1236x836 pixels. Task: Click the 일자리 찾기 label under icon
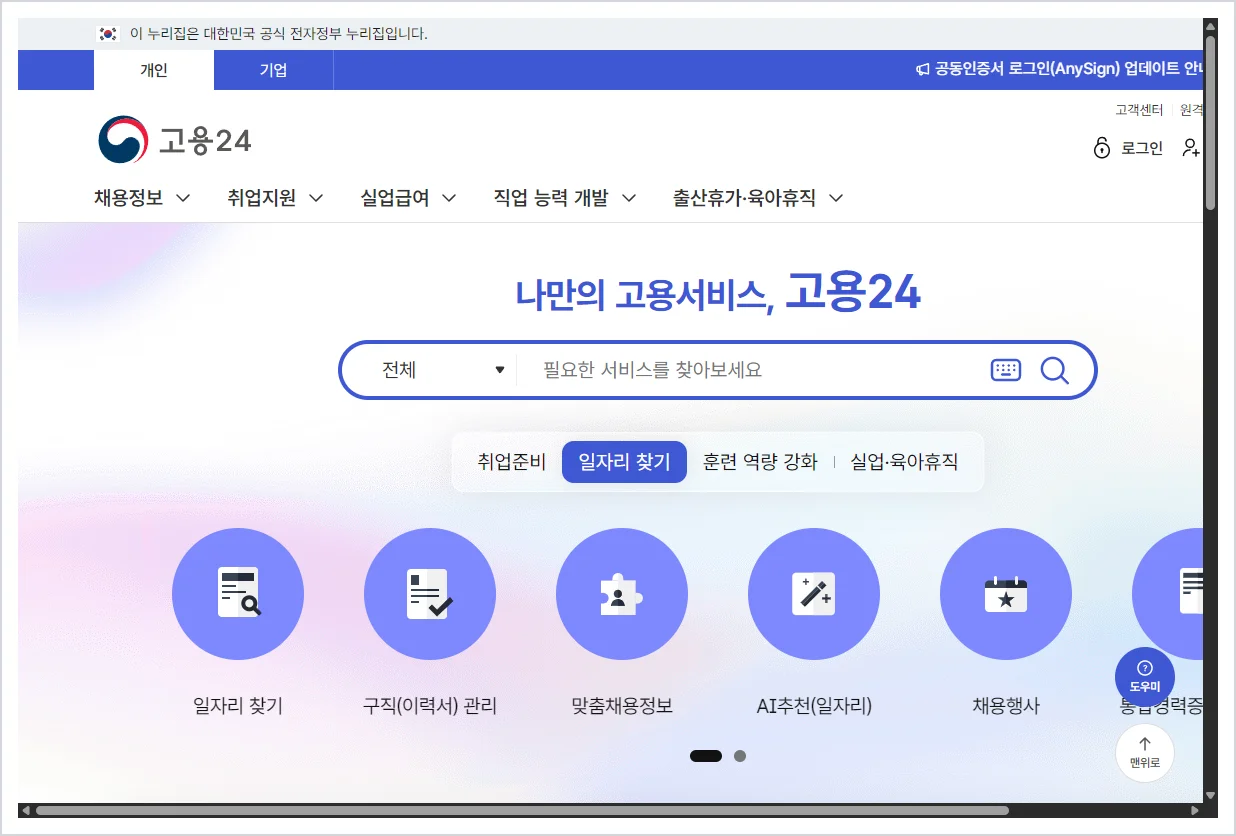tap(238, 706)
